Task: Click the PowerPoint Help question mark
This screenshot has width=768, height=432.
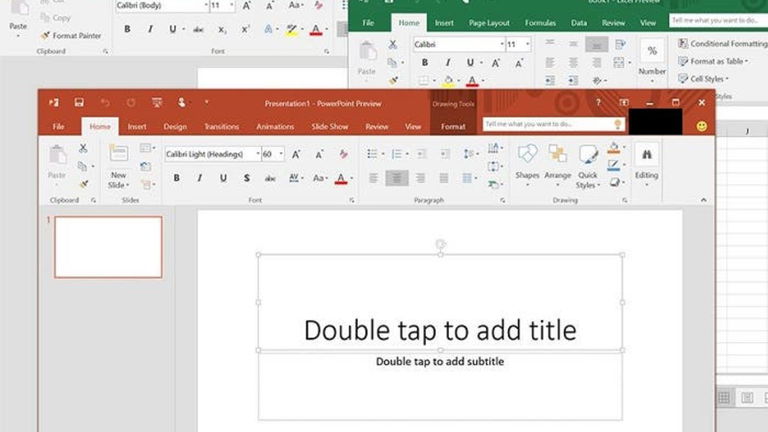Action: coord(598,102)
